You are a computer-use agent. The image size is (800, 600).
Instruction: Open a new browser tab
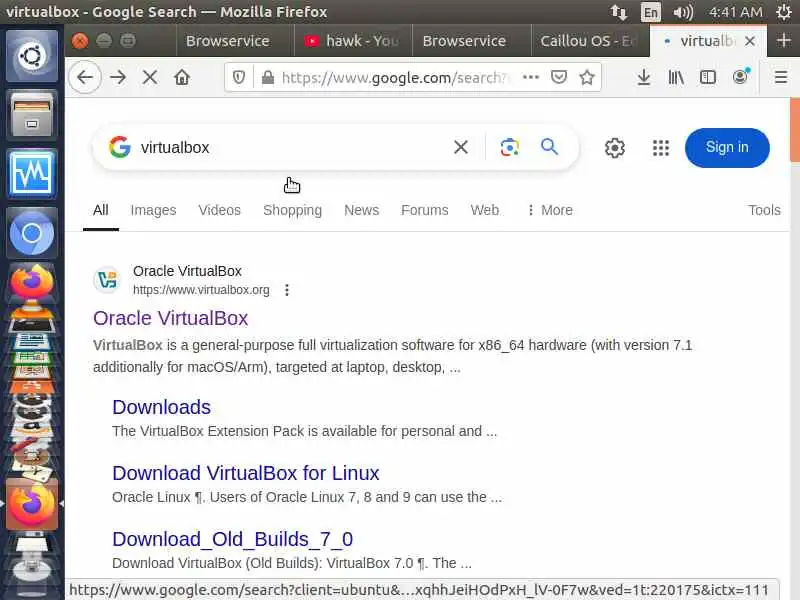point(784,40)
